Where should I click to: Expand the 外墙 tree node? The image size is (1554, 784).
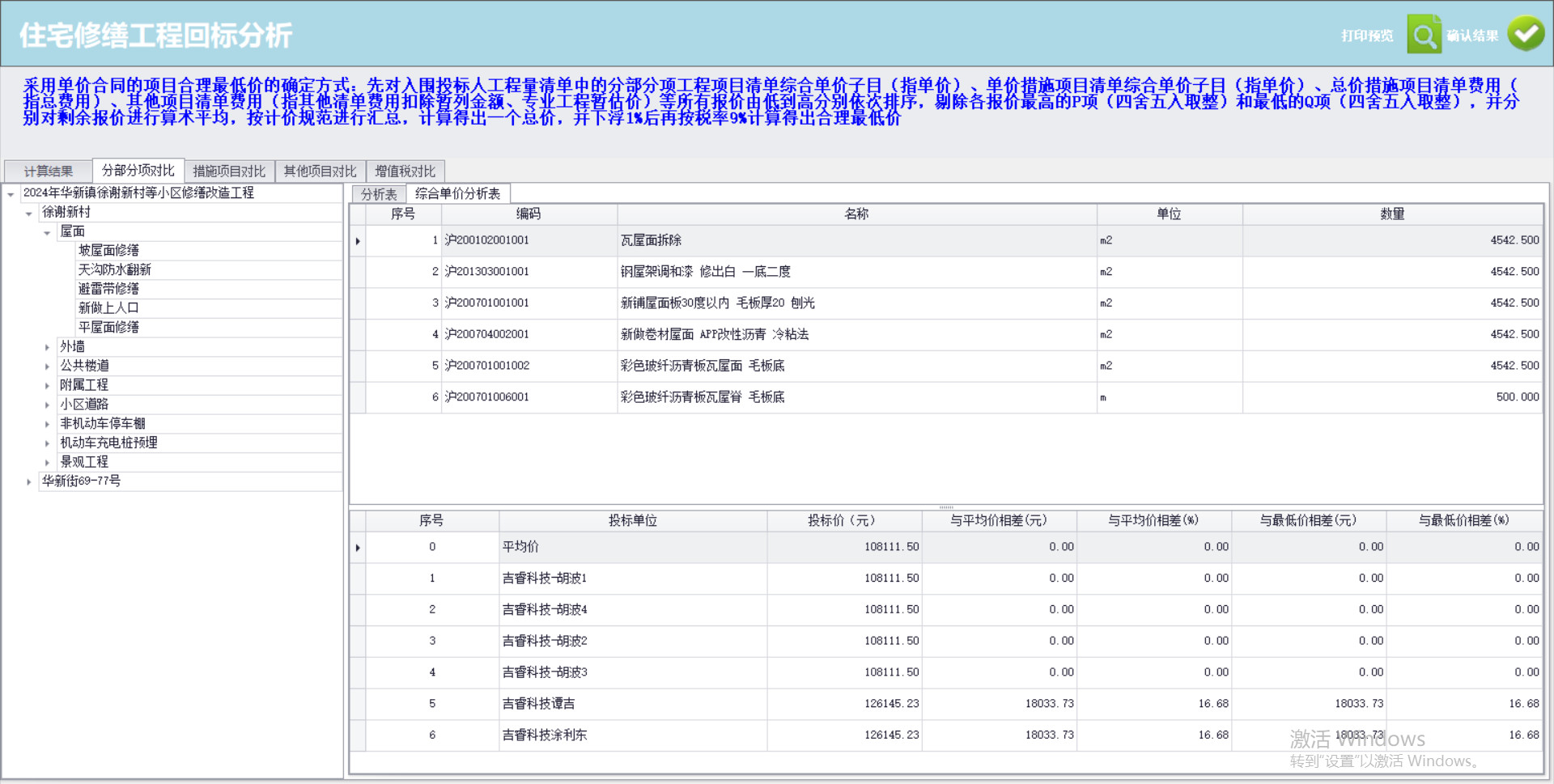[47, 347]
